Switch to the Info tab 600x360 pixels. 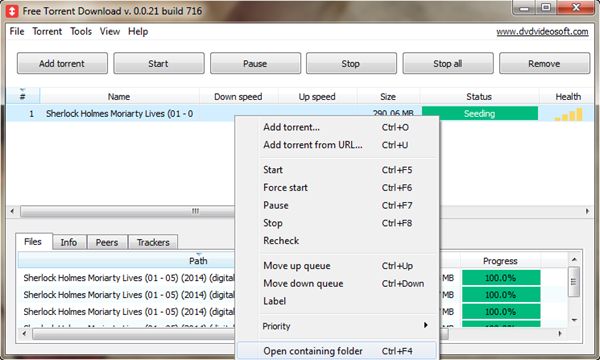coord(69,243)
